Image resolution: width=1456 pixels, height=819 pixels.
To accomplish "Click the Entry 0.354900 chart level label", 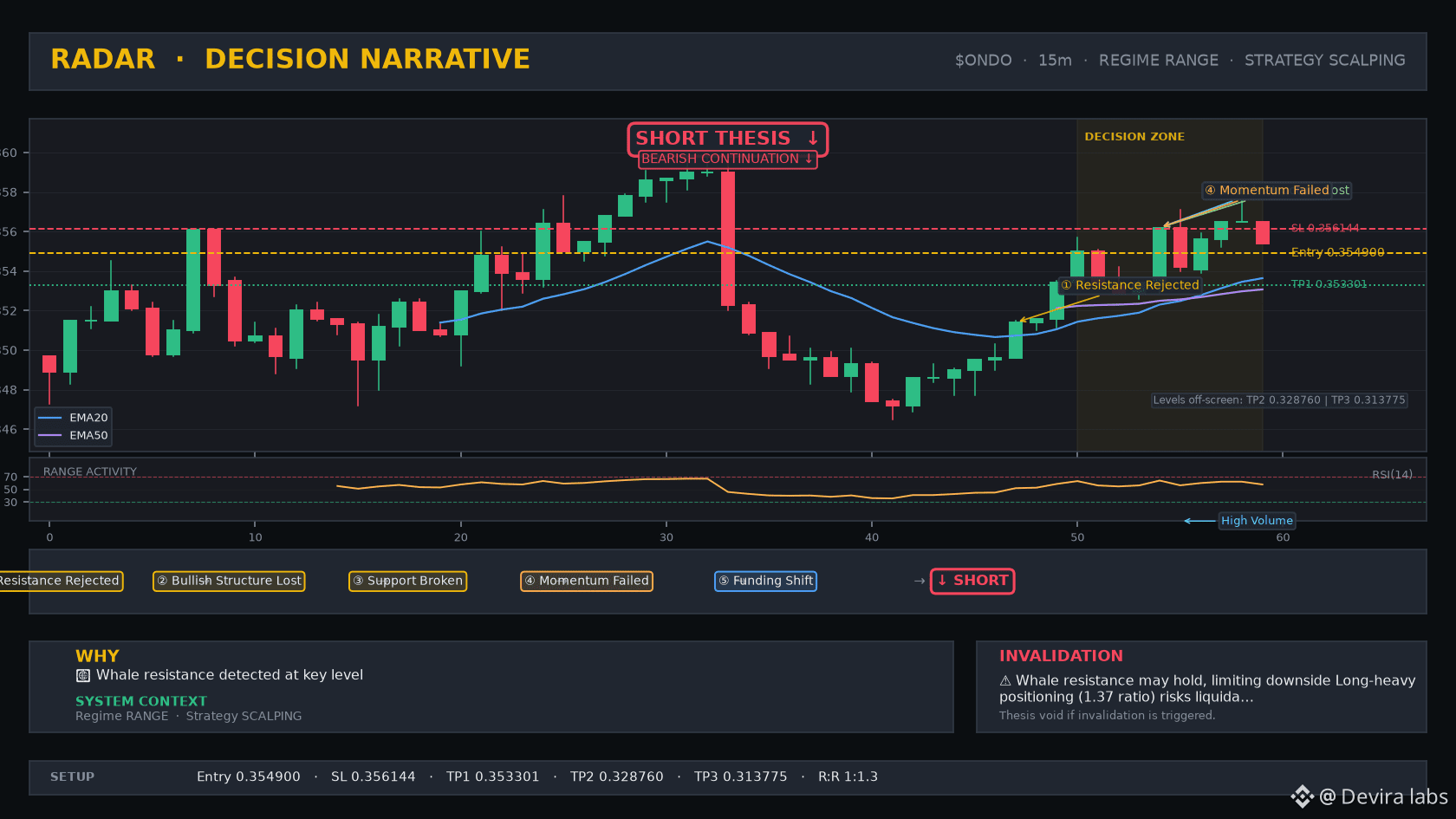I will [1337, 253].
